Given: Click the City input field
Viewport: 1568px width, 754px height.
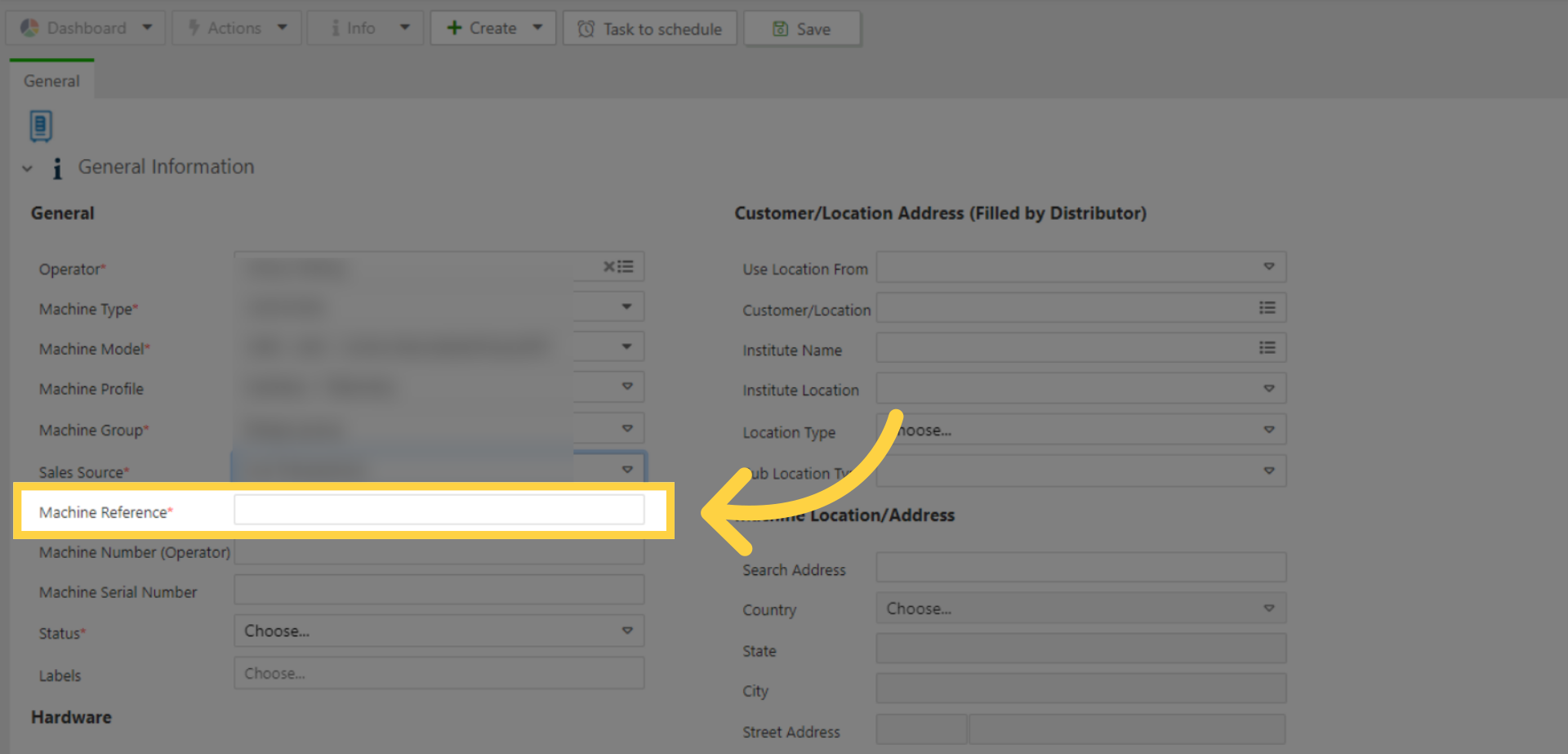Looking at the screenshot, I should (x=1081, y=689).
